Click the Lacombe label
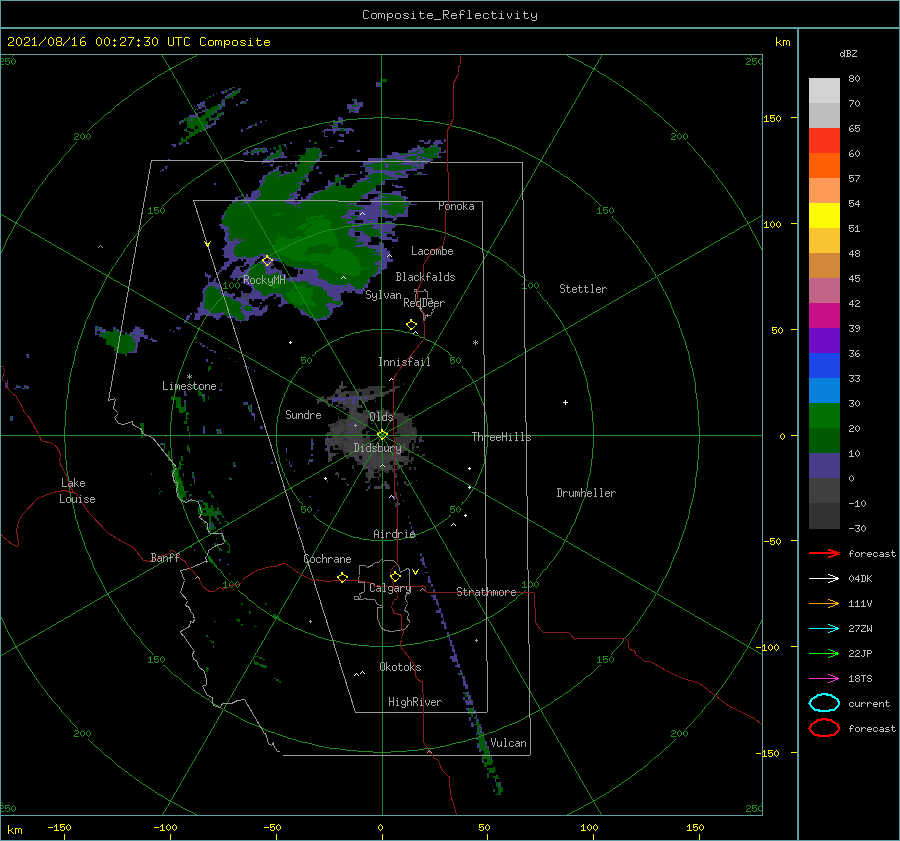The width and height of the screenshot is (900, 841). tap(432, 251)
